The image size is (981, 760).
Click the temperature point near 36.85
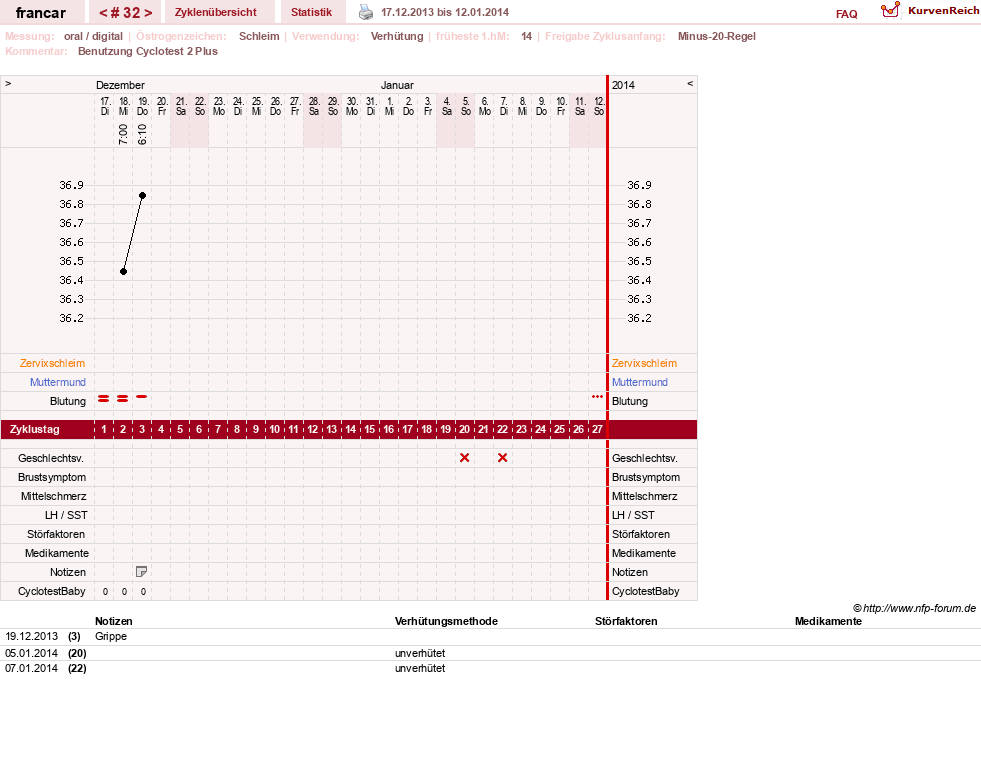[143, 196]
